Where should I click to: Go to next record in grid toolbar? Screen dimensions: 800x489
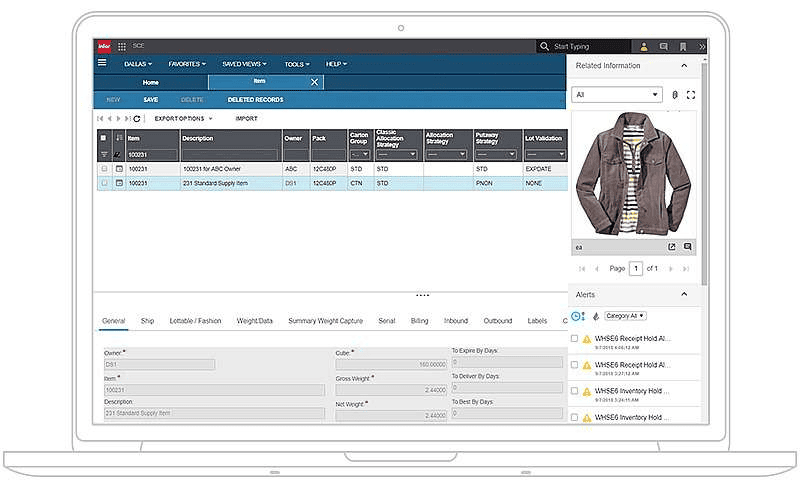(118, 118)
